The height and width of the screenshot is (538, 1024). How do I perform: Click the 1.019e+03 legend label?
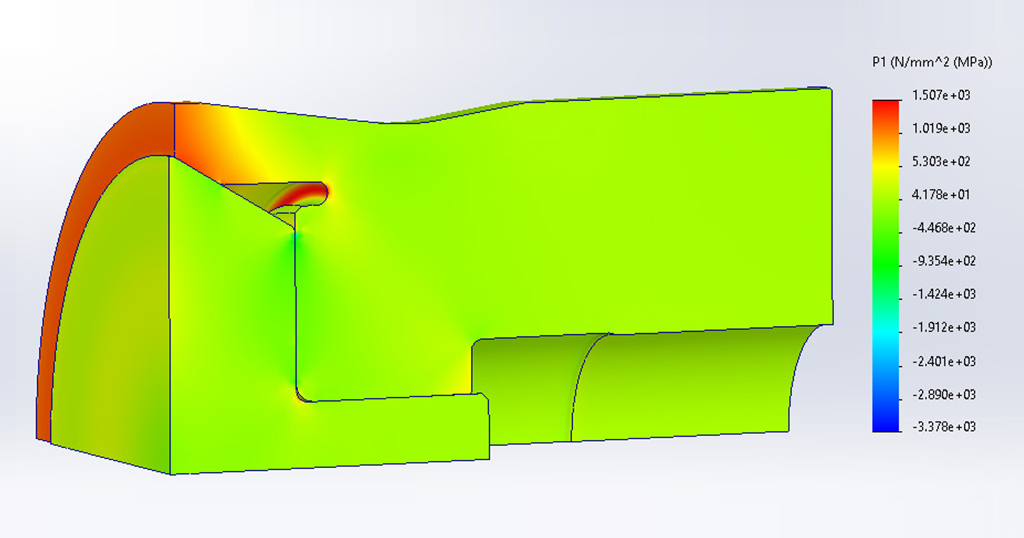tap(941, 128)
